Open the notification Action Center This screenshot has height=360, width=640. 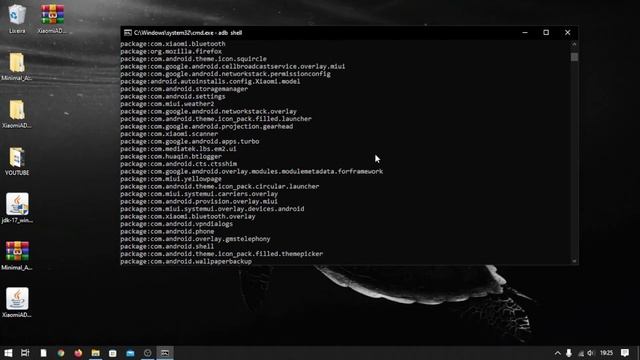click(x=625, y=353)
